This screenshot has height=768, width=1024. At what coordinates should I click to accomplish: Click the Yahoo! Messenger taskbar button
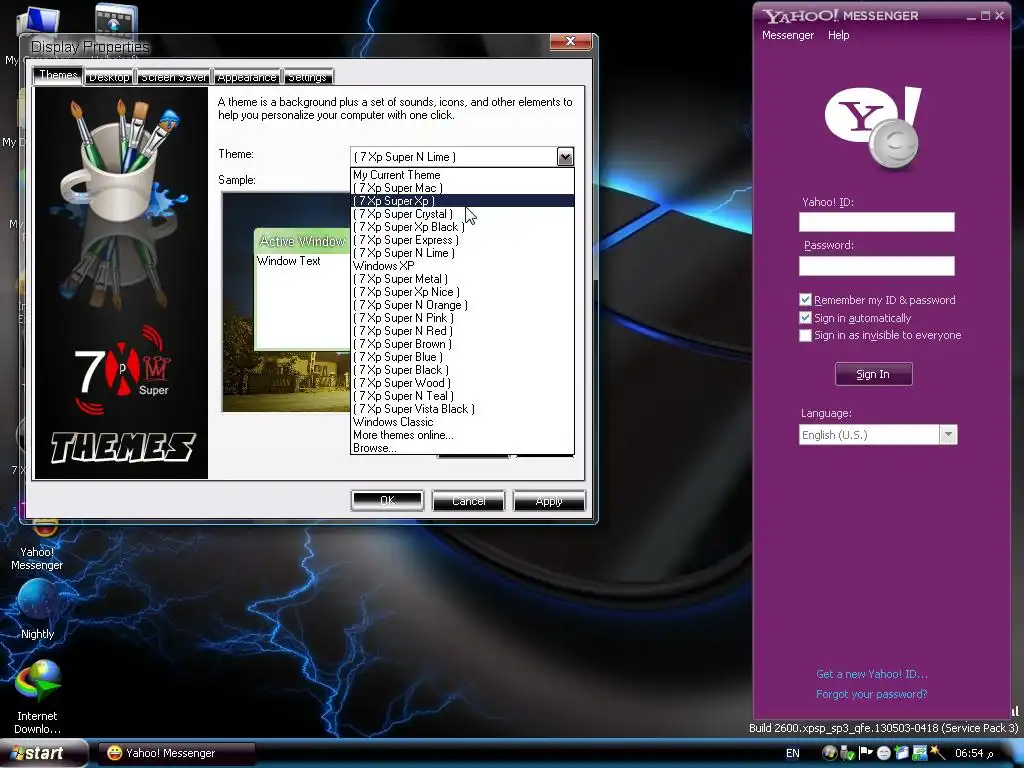pyautogui.click(x=176, y=753)
